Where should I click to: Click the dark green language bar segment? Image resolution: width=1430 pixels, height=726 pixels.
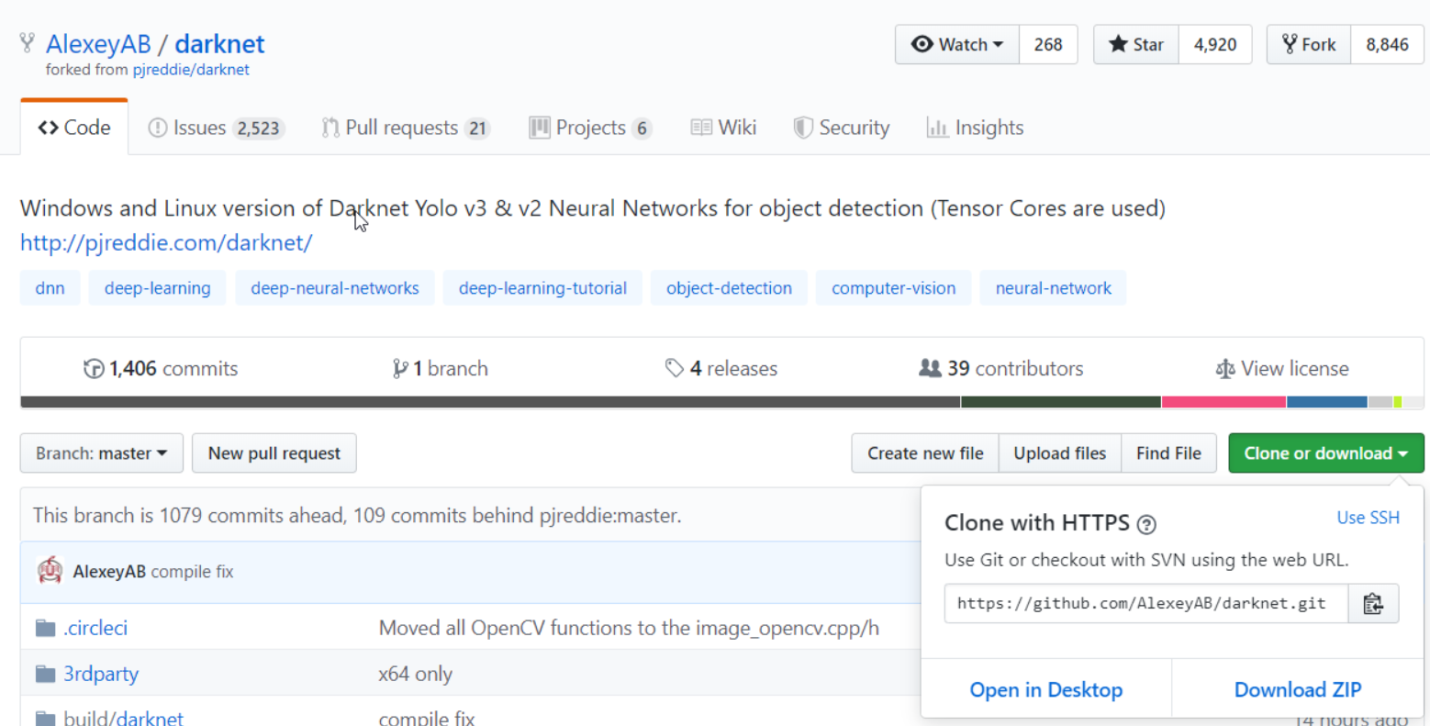coord(1061,402)
